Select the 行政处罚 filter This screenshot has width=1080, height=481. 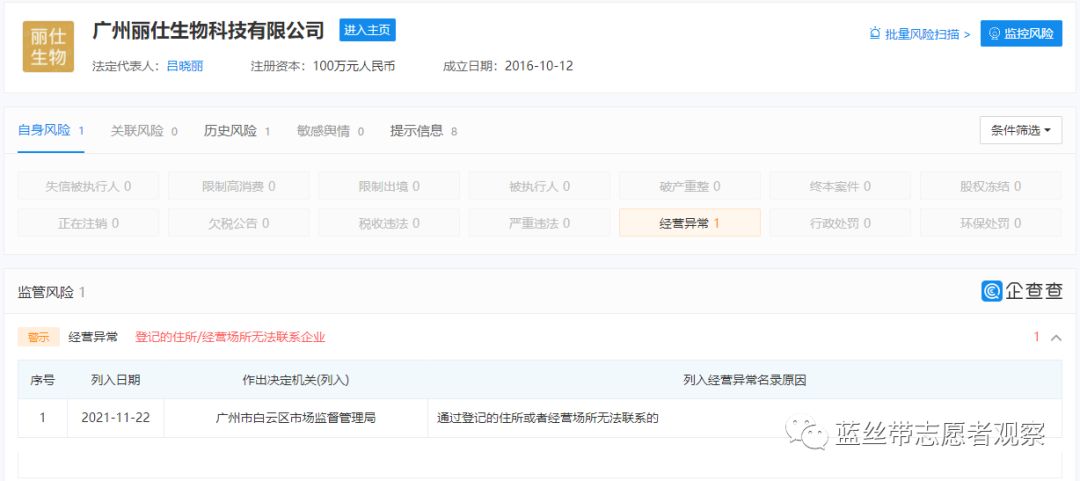pyautogui.click(x=840, y=223)
